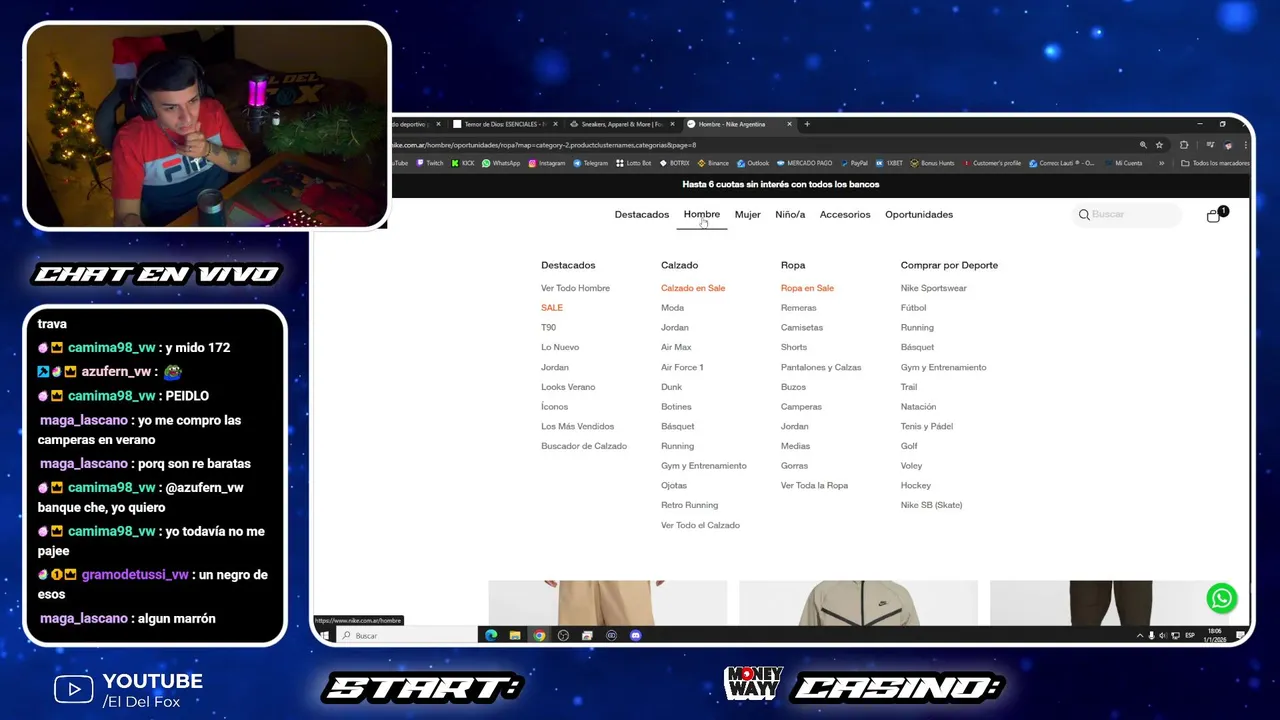Launch Microsoft Edge from the taskbar
The image size is (1280, 720).
pyautogui.click(x=491, y=635)
